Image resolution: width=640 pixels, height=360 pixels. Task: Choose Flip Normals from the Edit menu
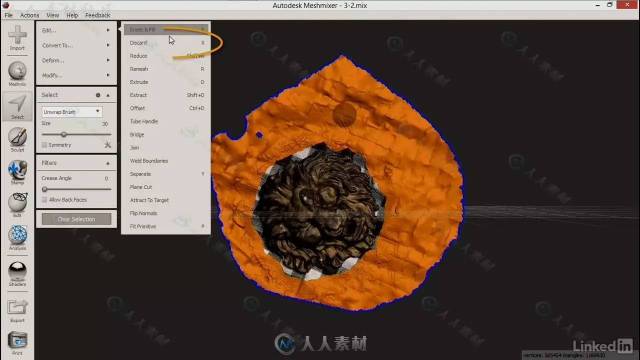tap(166, 213)
